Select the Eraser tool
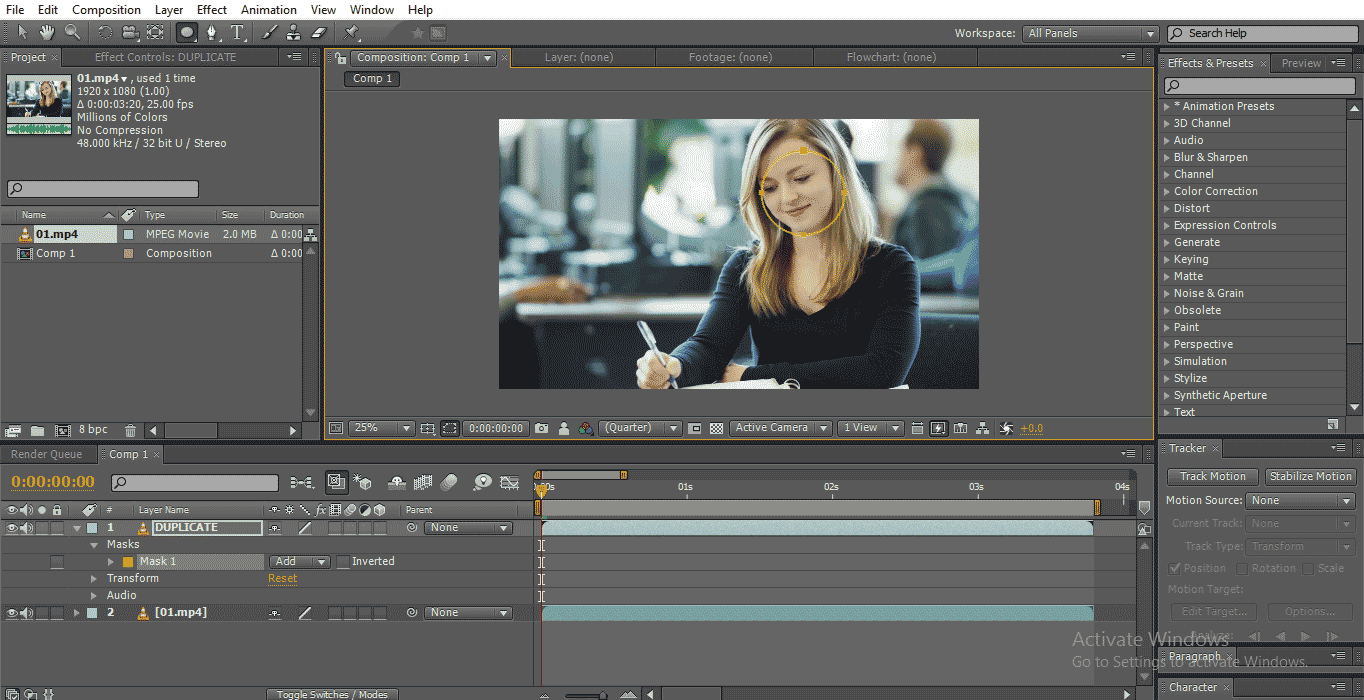The image size is (1364, 700). [319, 33]
